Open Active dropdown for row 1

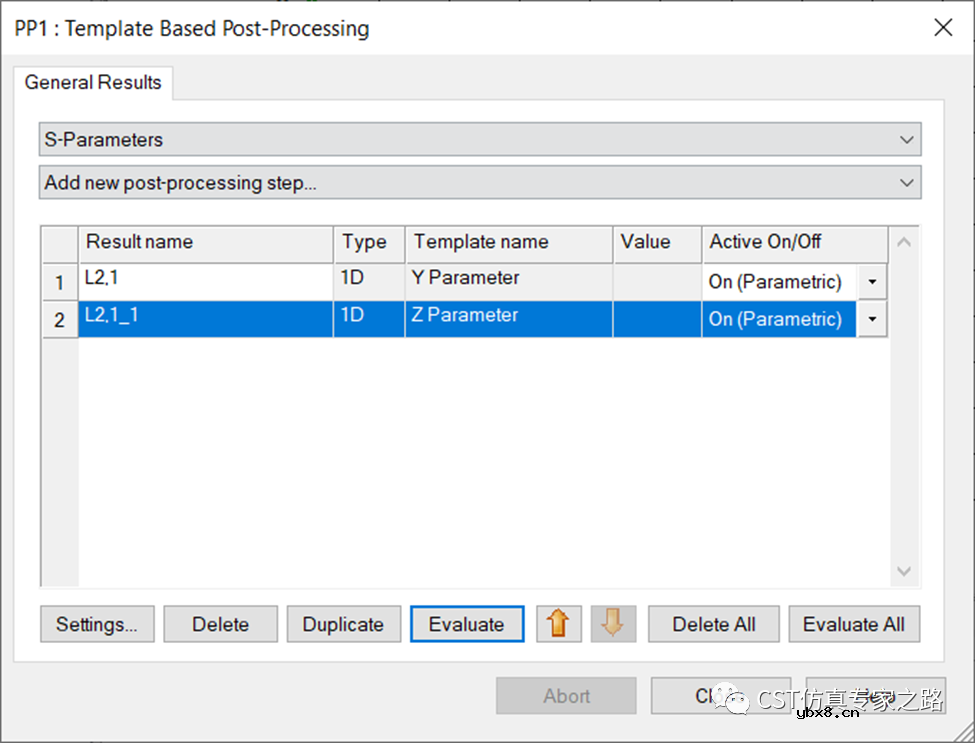tap(872, 282)
